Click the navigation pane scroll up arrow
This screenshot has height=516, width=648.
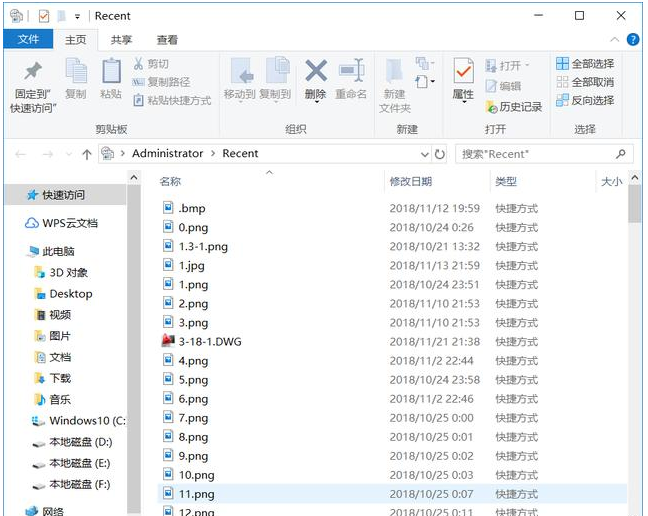133,178
